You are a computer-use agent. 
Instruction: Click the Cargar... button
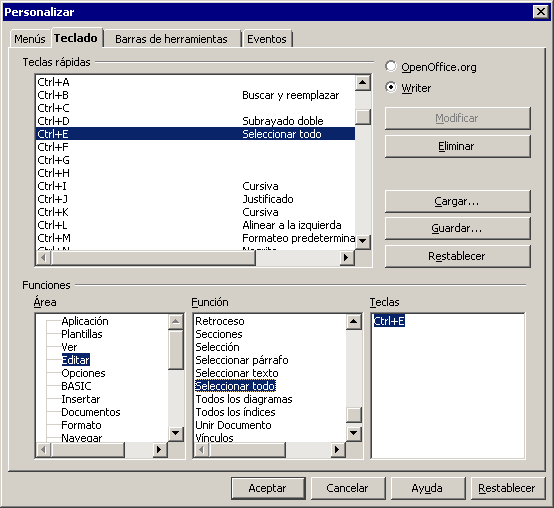[458, 201]
